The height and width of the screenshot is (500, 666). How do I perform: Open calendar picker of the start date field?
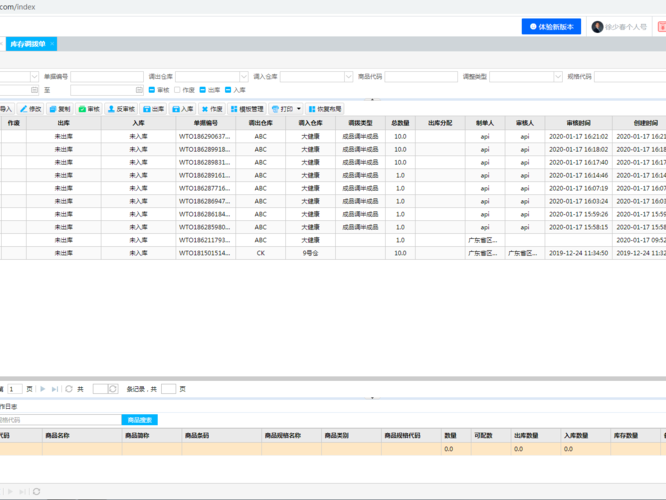pos(34,90)
